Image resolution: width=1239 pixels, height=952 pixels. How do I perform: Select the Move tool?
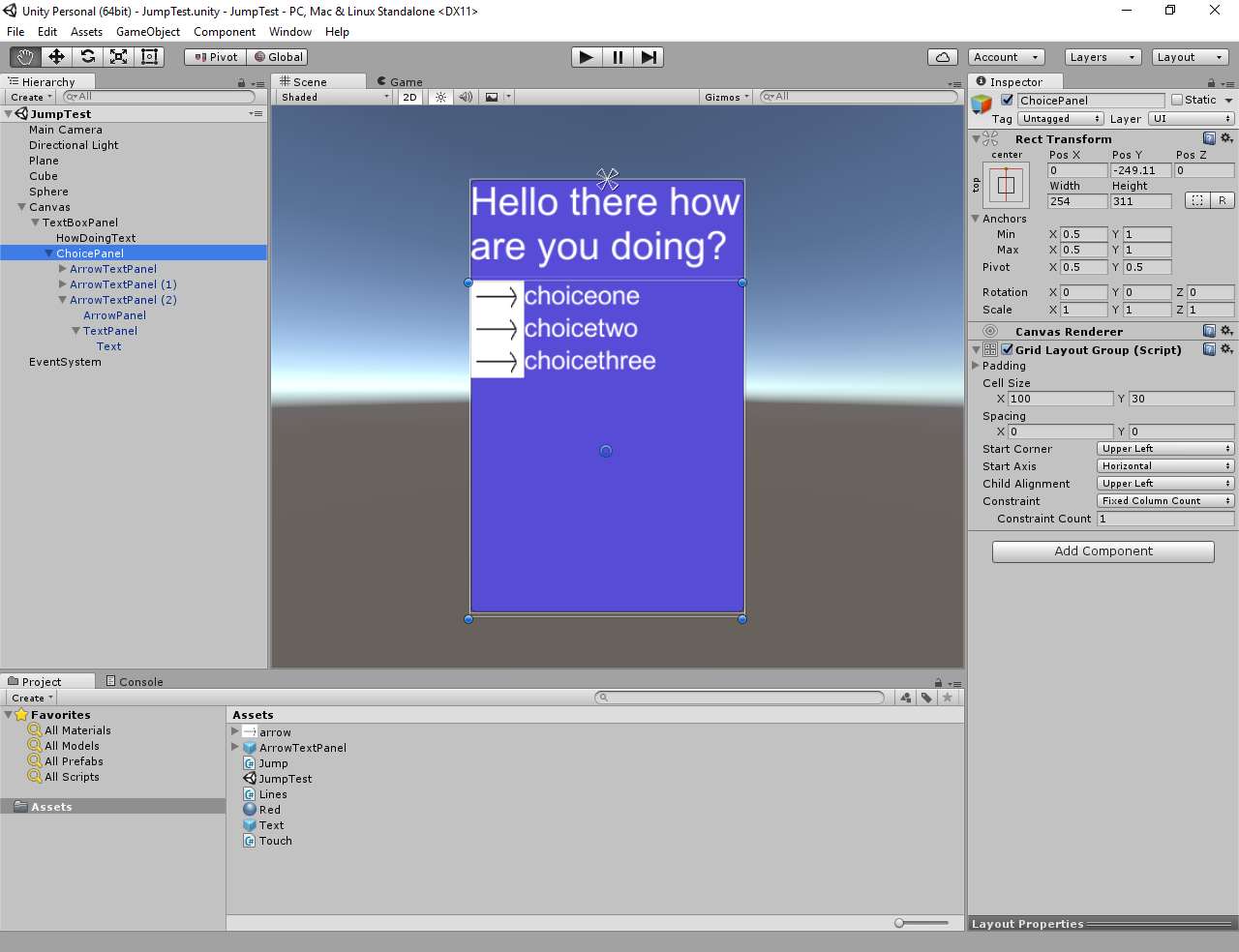55,56
